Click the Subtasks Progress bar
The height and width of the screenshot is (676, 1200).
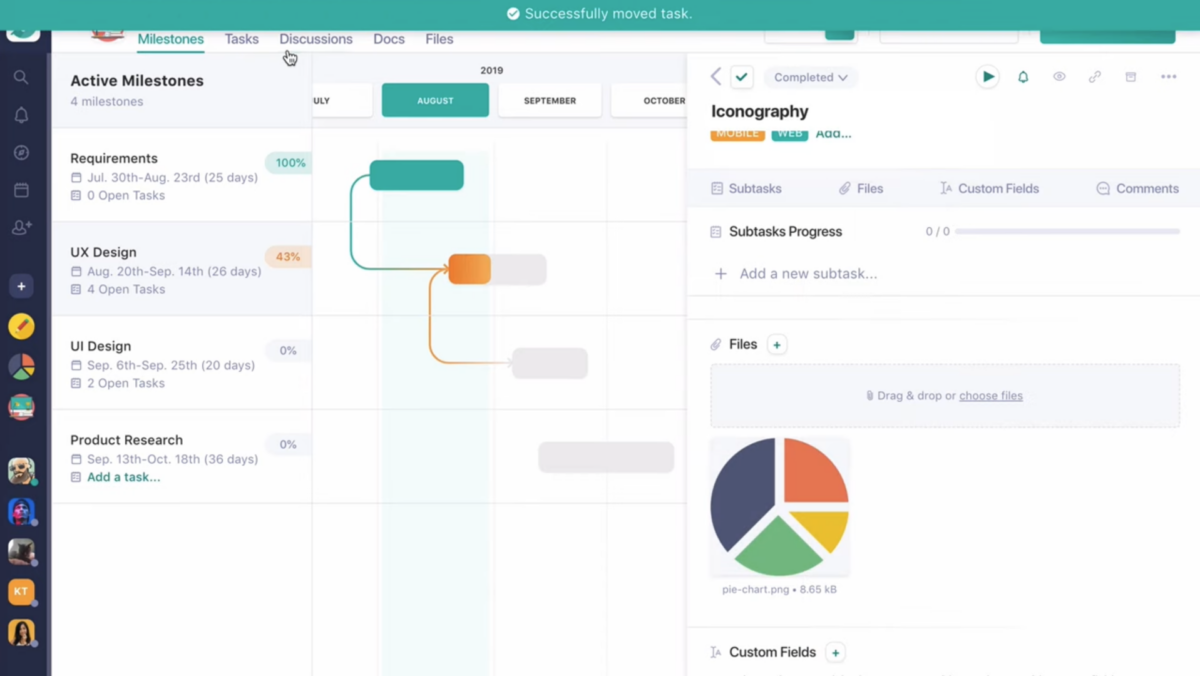tap(1067, 231)
